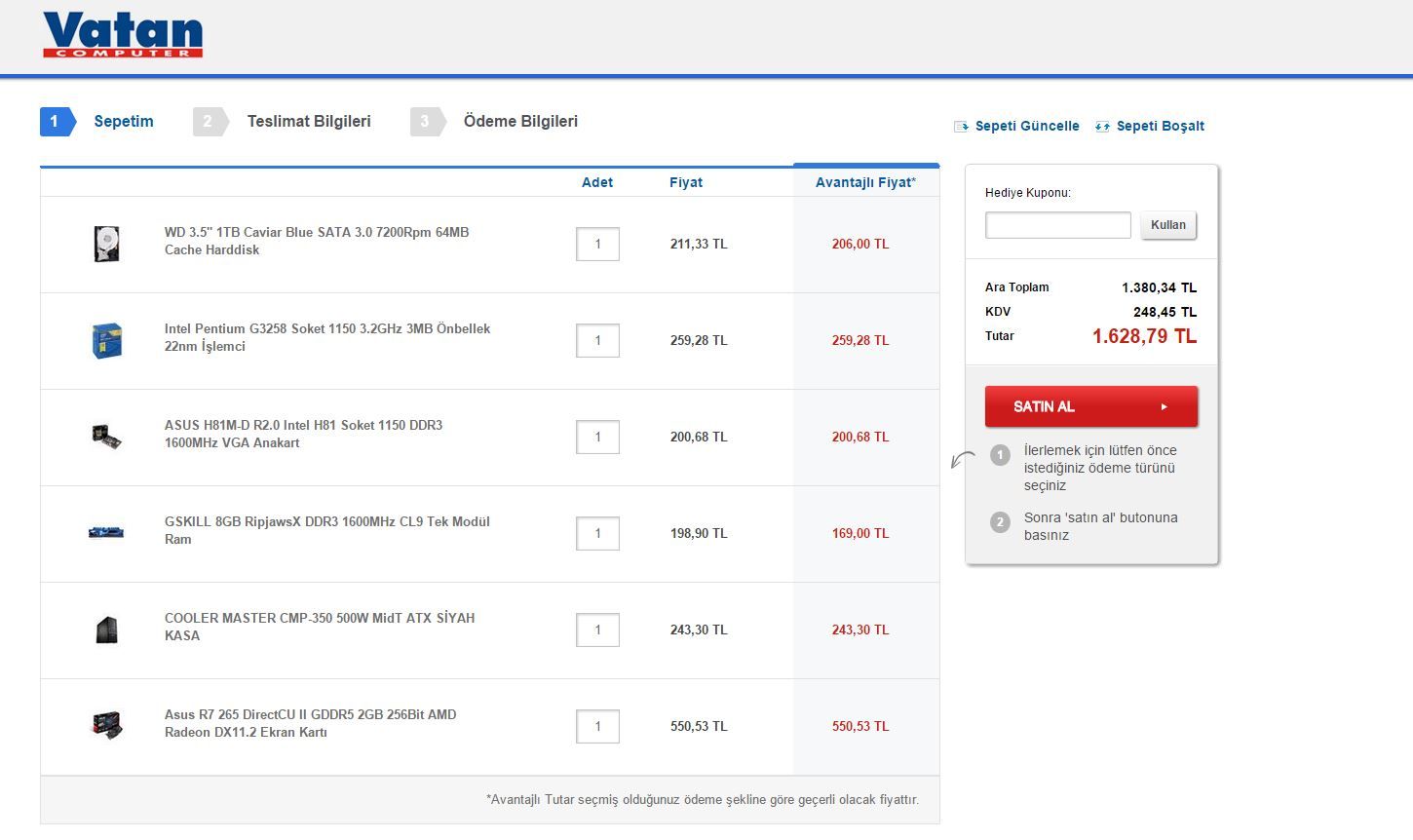Go to the Teslimat Bilgileri step
The height and width of the screenshot is (840, 1413).
click(x=308, y=122)
